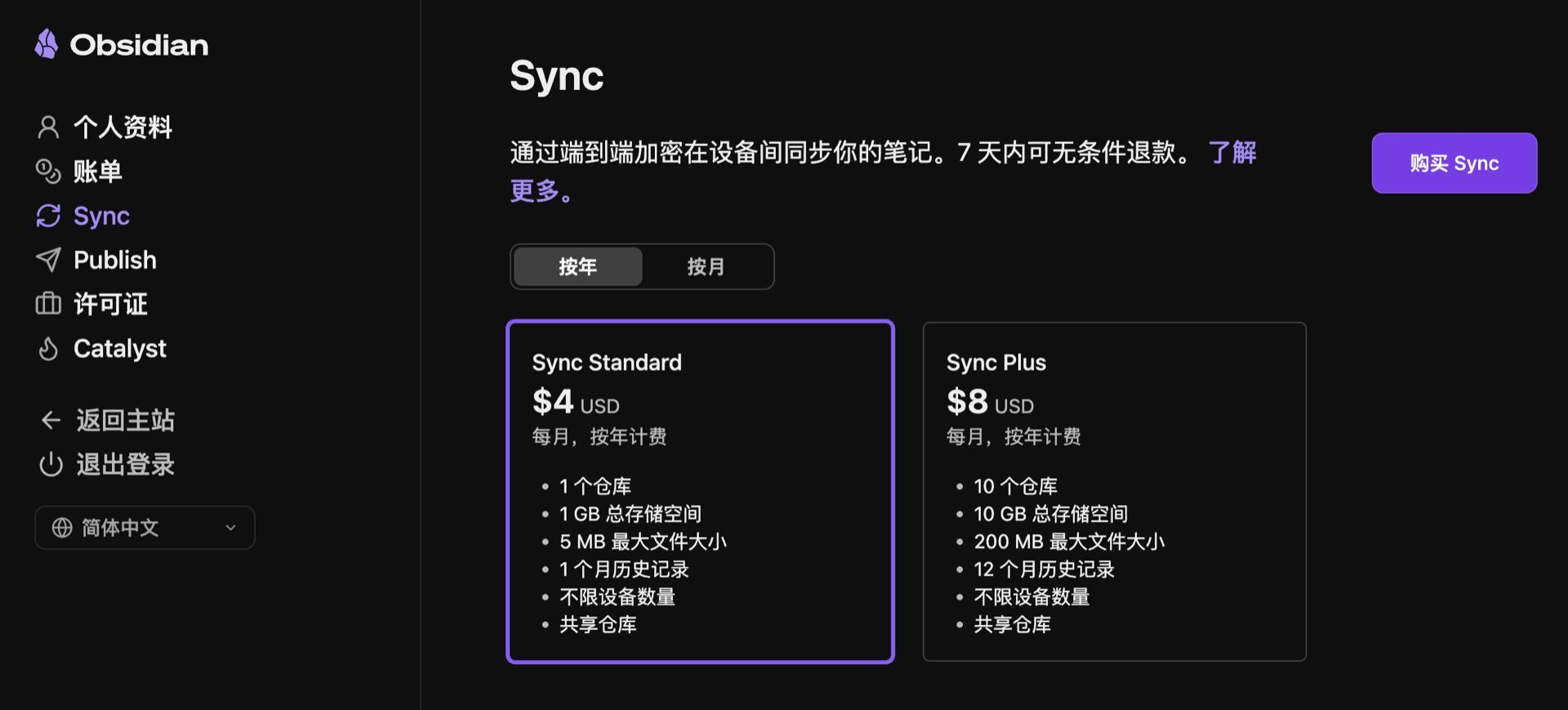Click the $8 USD price text
The height and width of the screenshot is (710, 1568).
pyautogui.click(x=990, y=402)
